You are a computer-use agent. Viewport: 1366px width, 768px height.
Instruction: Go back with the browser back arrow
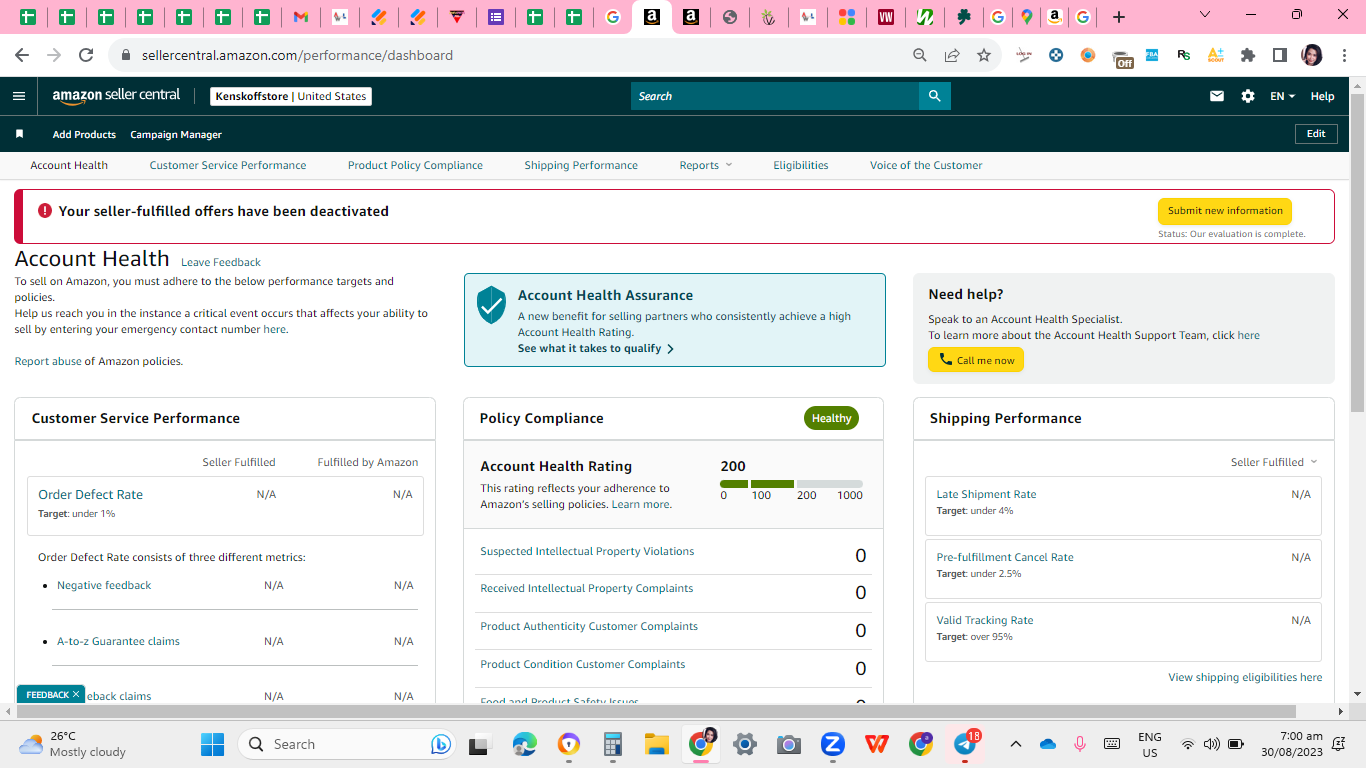point(22,55)
